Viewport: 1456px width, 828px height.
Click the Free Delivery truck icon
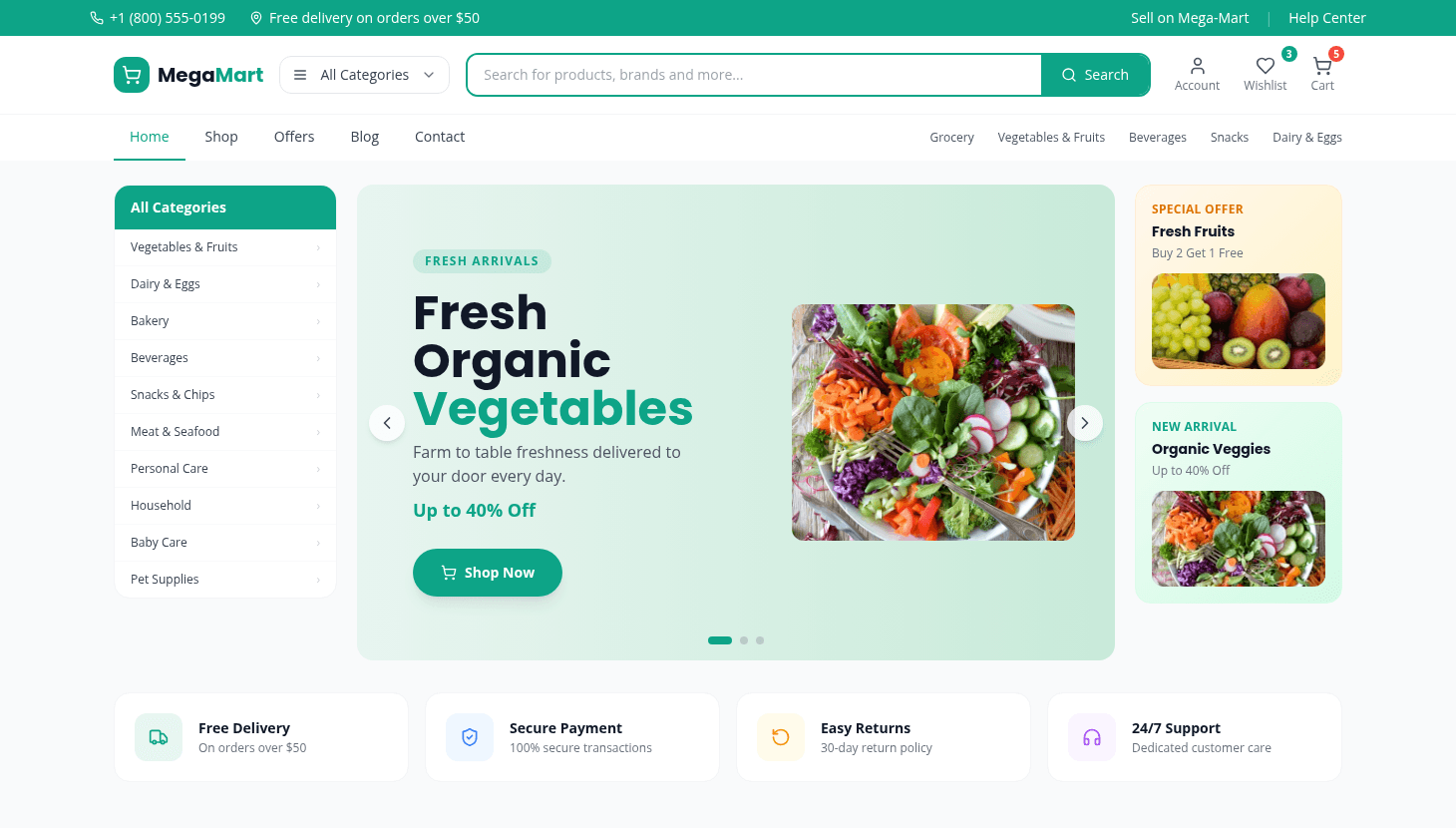[x=159, y=737]
